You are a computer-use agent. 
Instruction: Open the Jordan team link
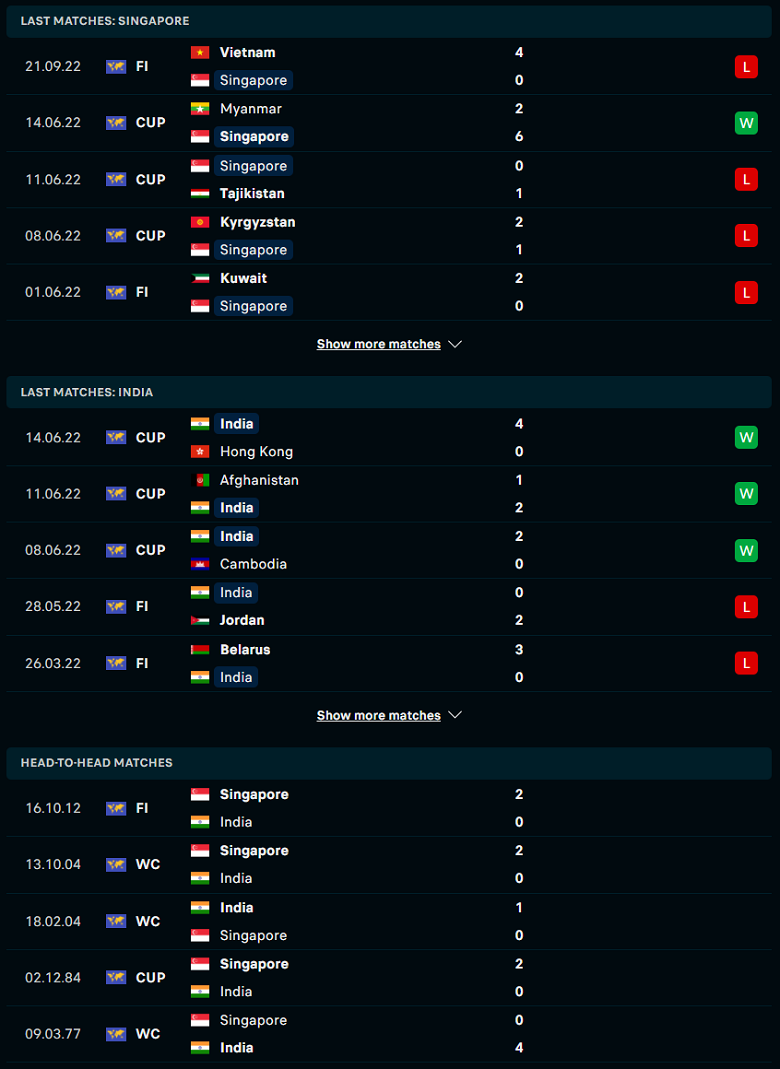click(x=242, y=620)
